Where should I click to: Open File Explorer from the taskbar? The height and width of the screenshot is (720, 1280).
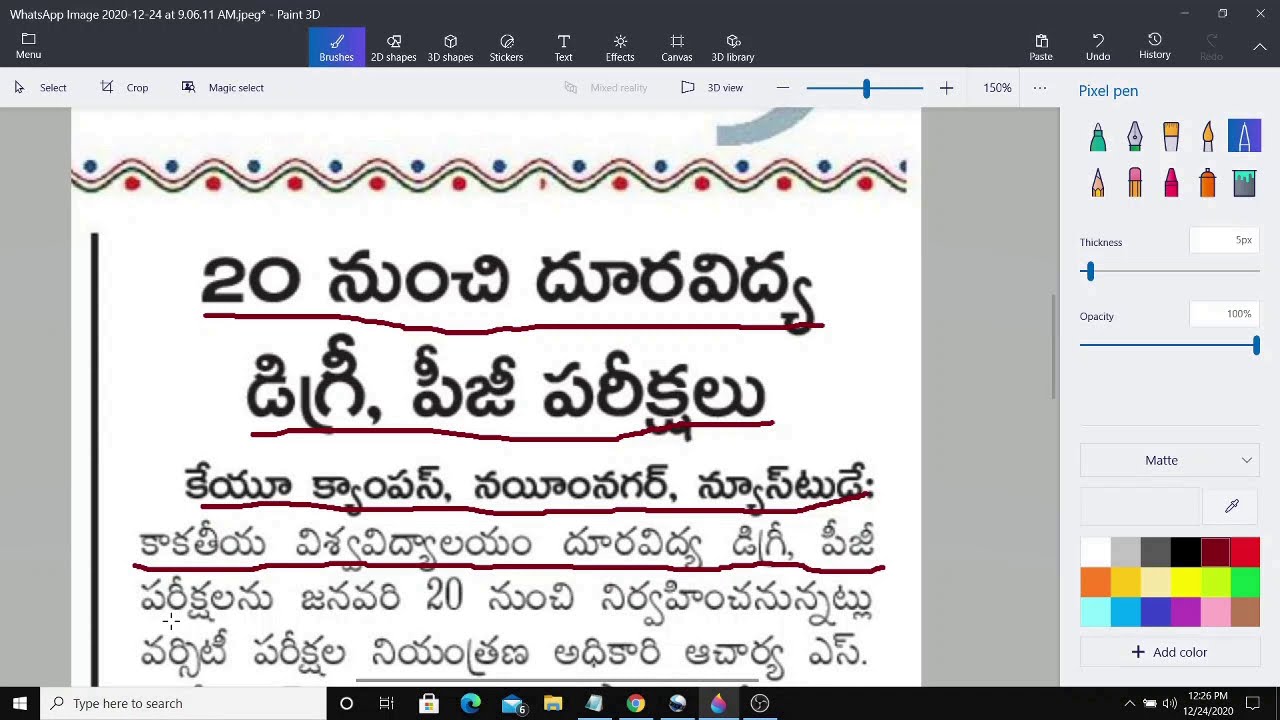click(553, 704)
